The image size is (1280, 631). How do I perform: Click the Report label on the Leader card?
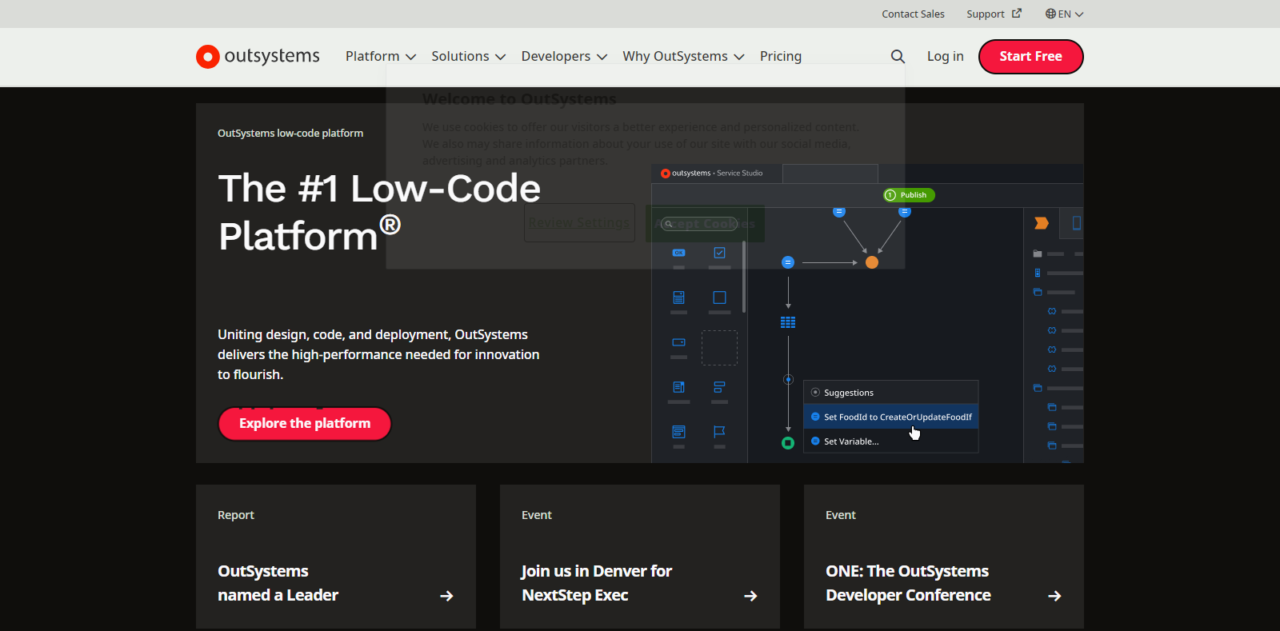point(236,515)
